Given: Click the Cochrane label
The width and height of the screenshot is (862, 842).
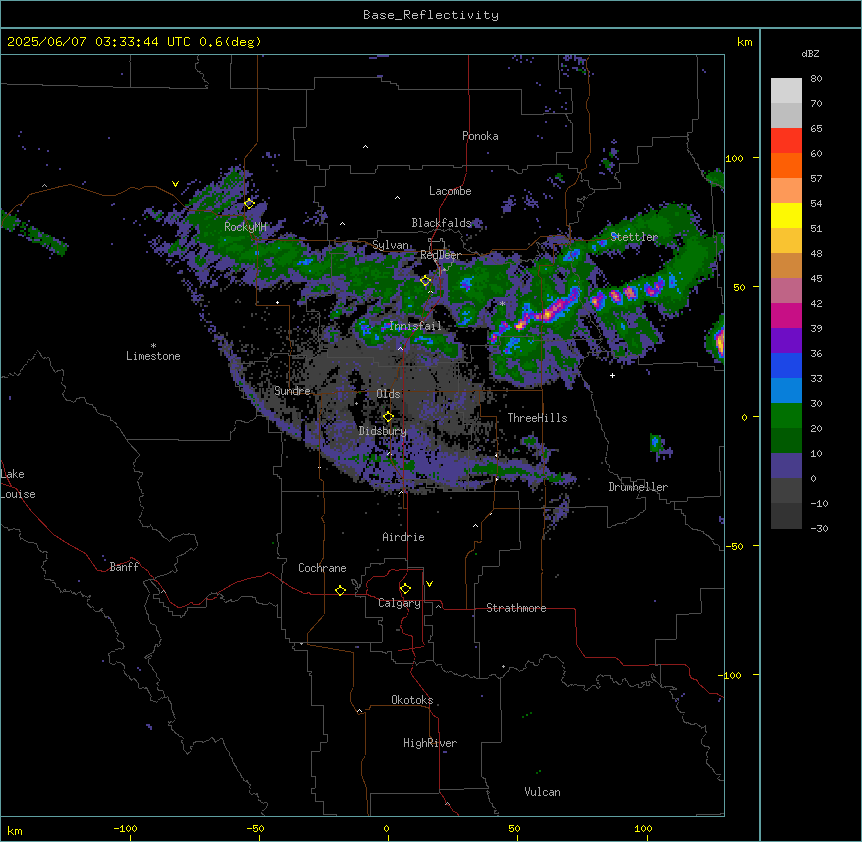Looking at the screenshot, I should [322, 568].
